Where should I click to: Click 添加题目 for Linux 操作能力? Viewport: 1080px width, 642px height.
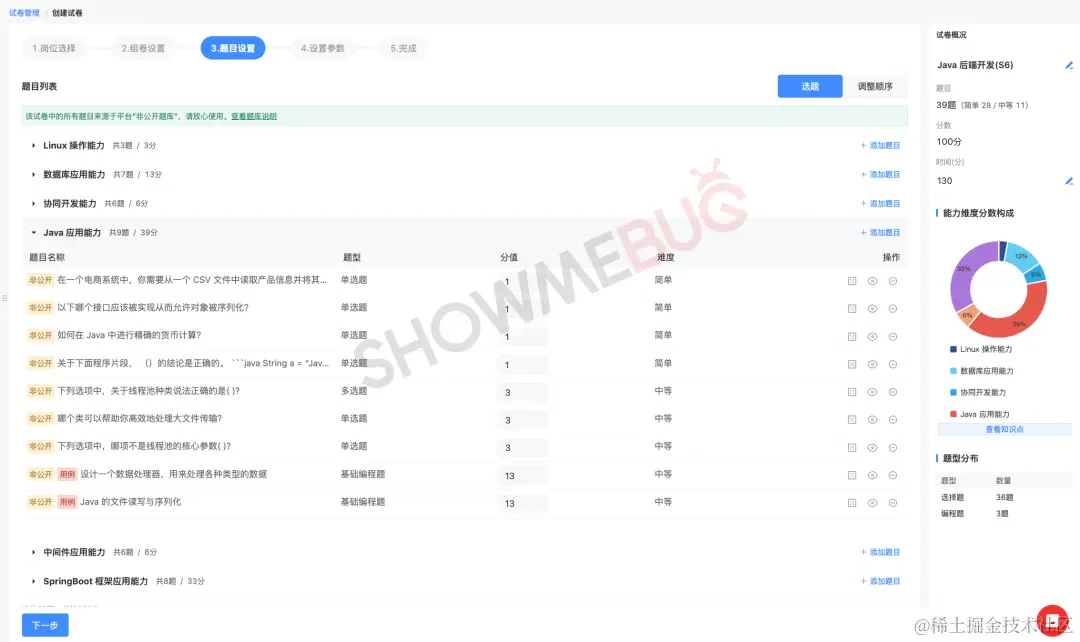[880, 145]
